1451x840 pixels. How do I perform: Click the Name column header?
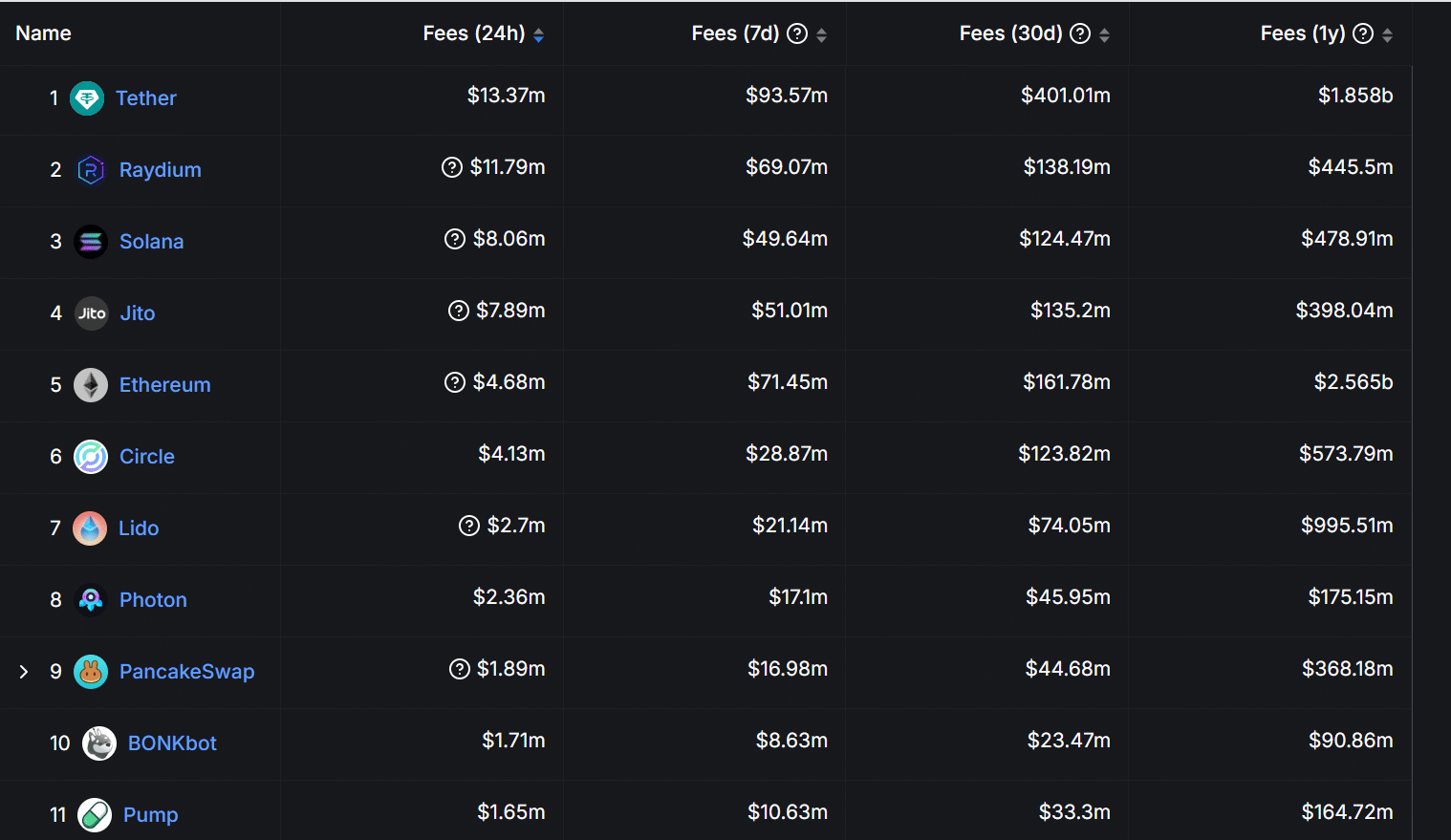(x=44, y=33)
